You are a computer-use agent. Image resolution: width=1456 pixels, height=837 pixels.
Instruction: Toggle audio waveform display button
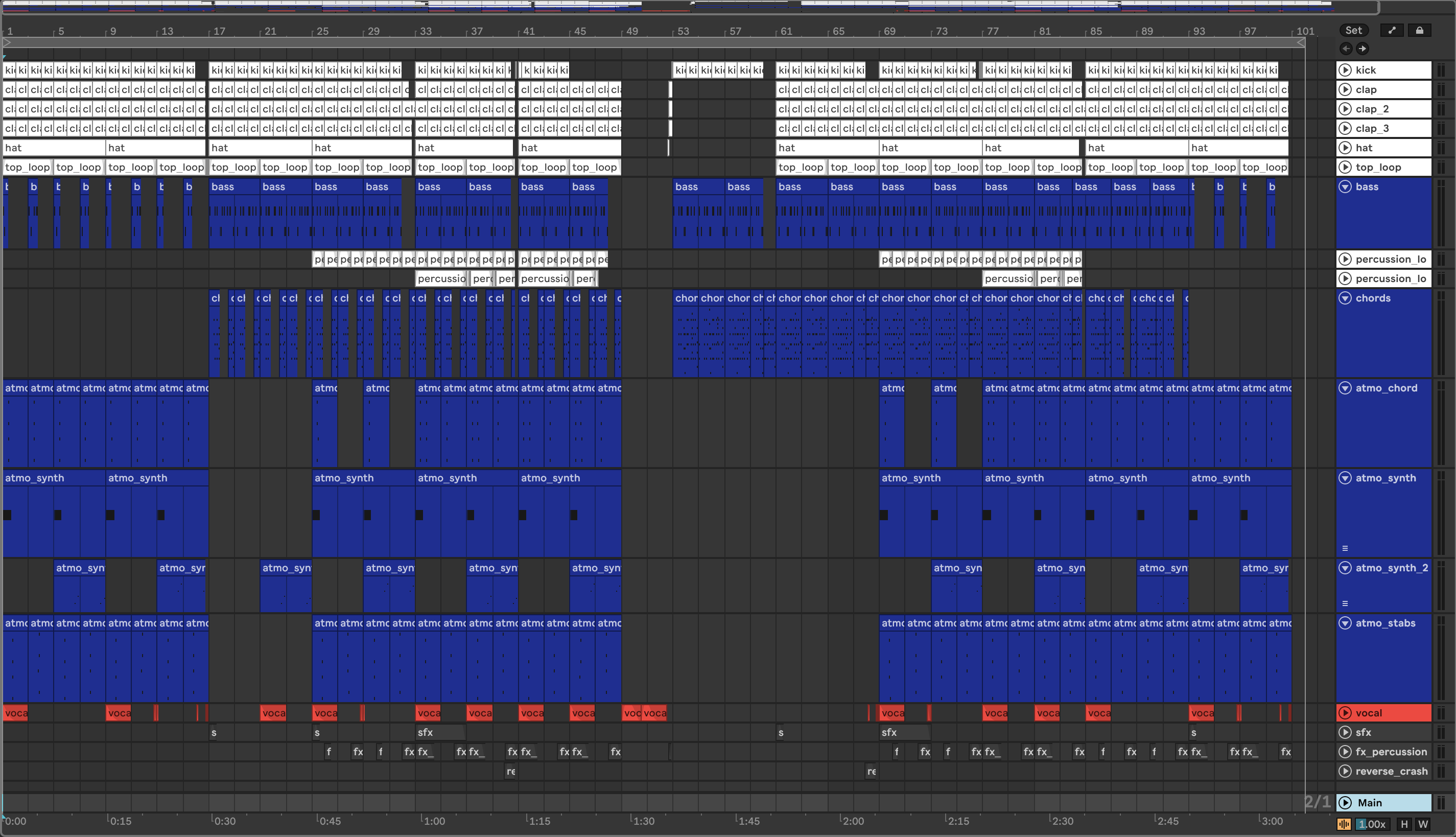tap(1344, 824)
